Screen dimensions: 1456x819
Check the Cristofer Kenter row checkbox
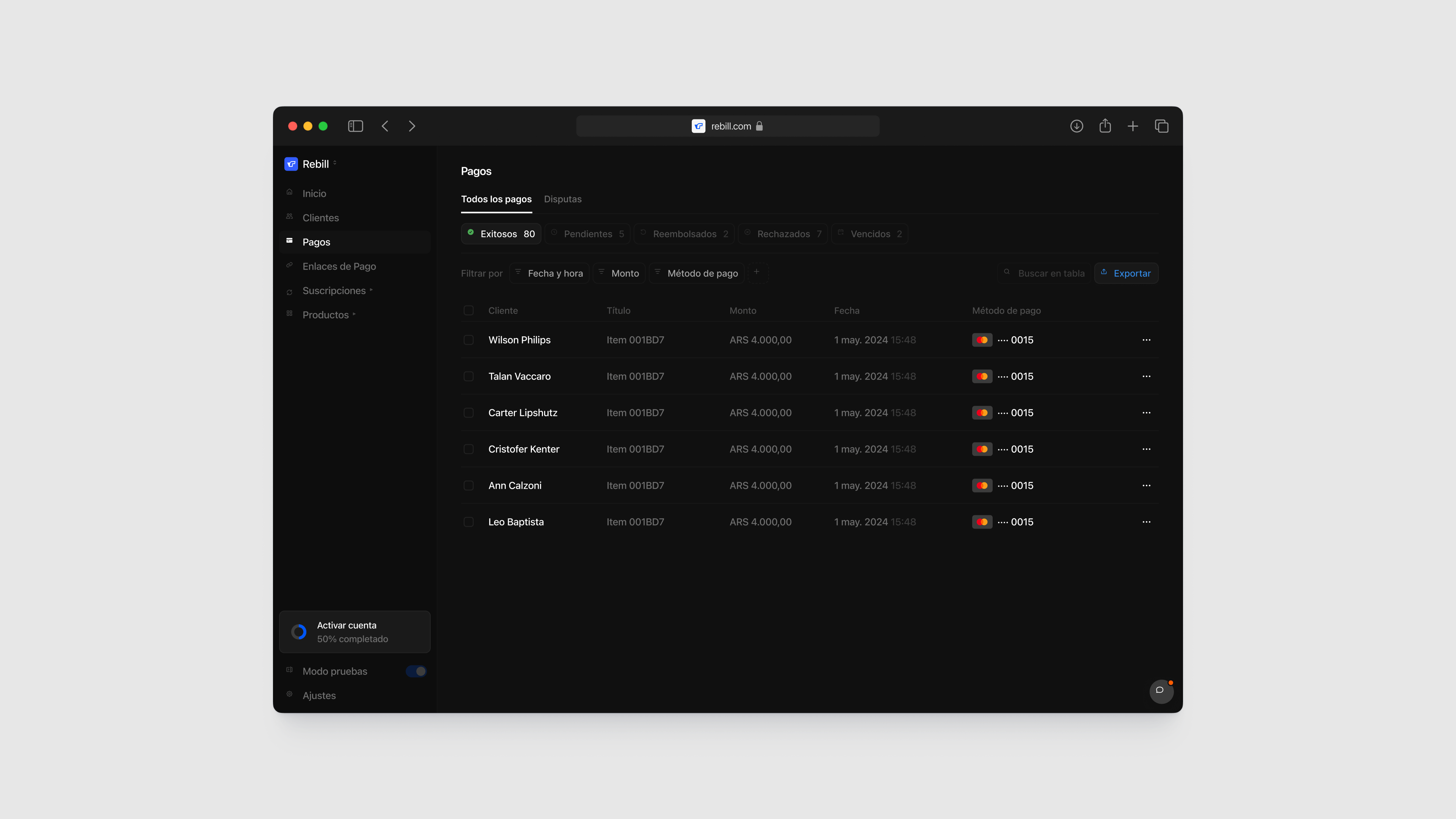coord(469,449)
